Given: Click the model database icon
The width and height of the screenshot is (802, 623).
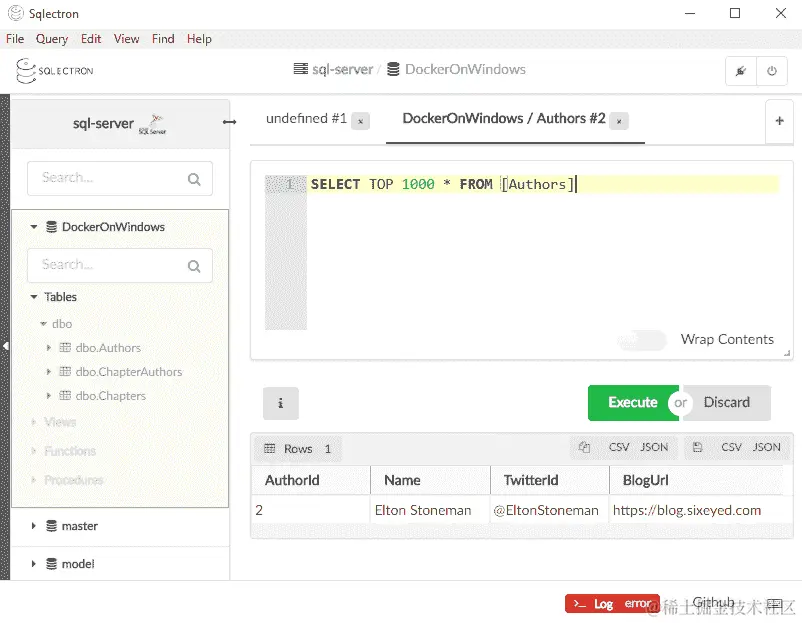Looking at the screenshot, I should [51, 564].
